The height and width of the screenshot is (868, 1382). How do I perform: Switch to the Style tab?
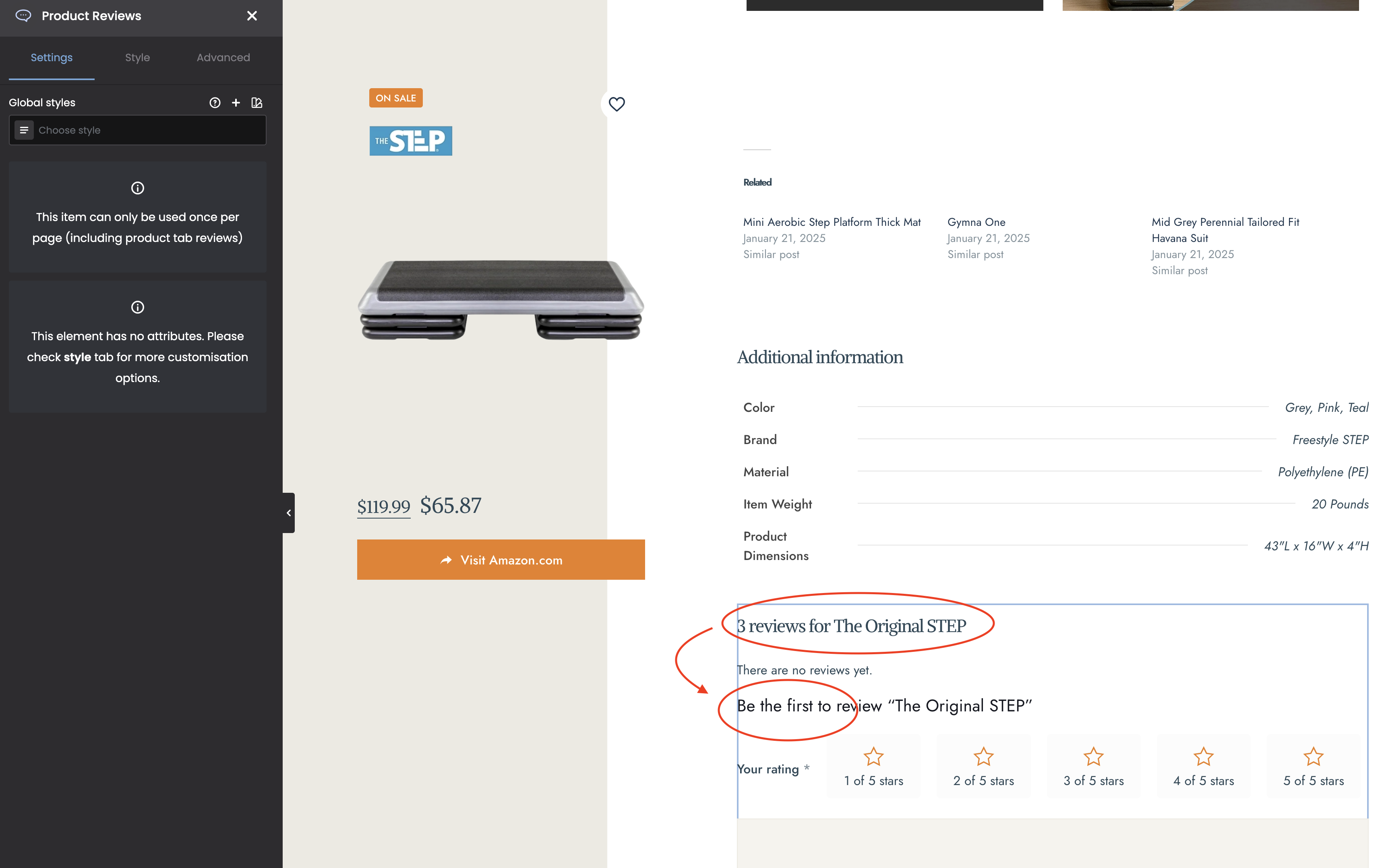pos(137,58)
